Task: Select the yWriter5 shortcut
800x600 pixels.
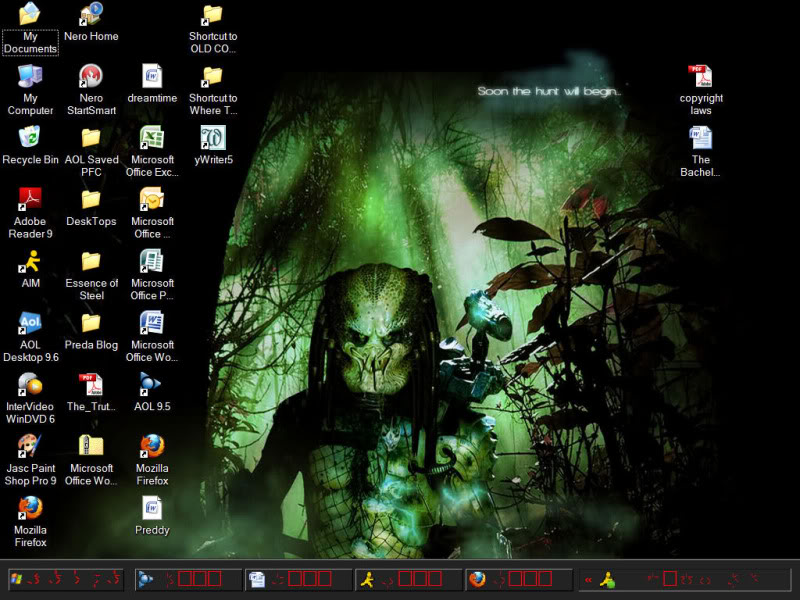Action: [213, 146]
